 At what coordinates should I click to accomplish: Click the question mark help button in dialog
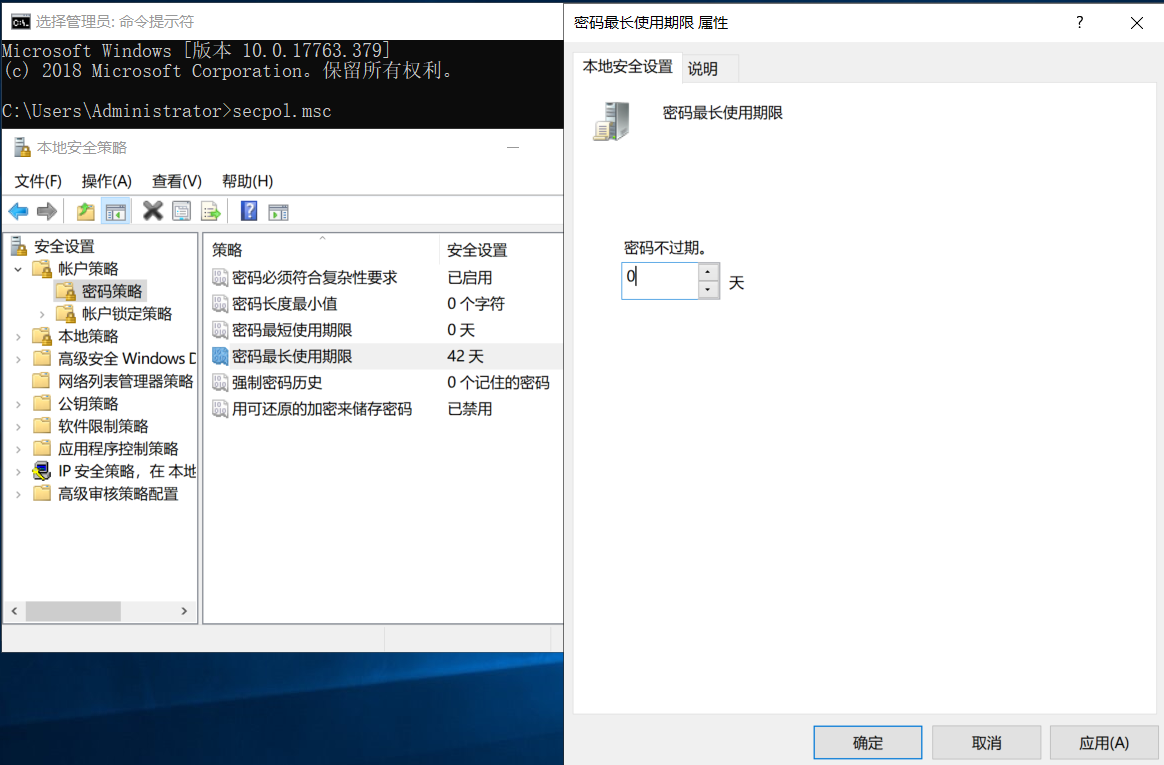tap(1079, 22)
